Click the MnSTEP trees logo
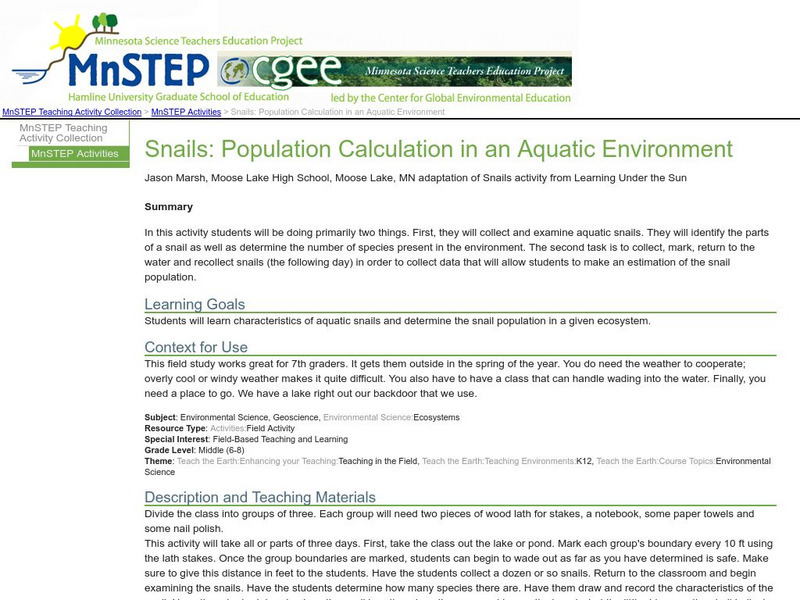 click(x=105, y=20)
